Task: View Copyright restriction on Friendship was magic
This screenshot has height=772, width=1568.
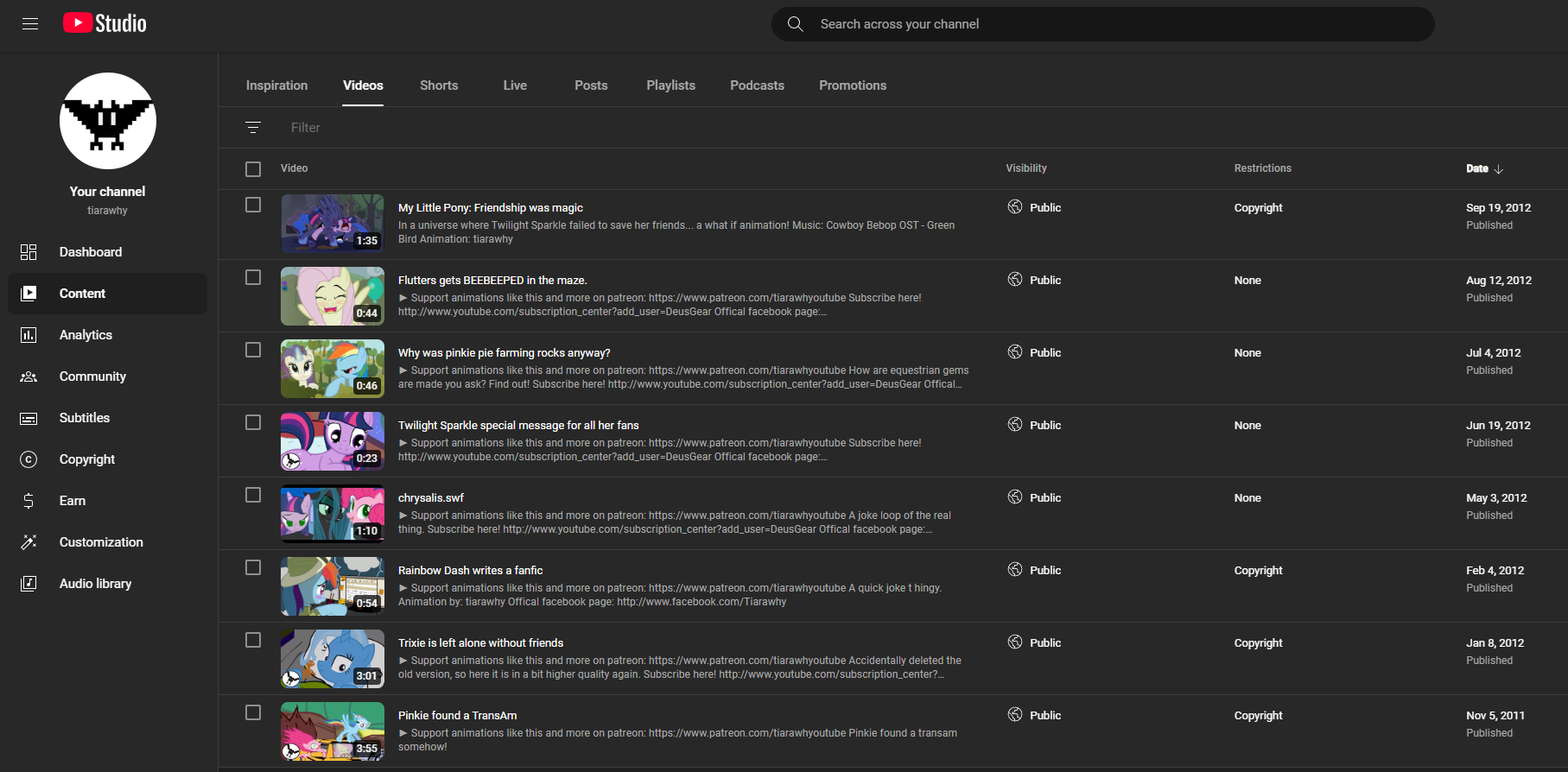Action: tap(1258, 207)
